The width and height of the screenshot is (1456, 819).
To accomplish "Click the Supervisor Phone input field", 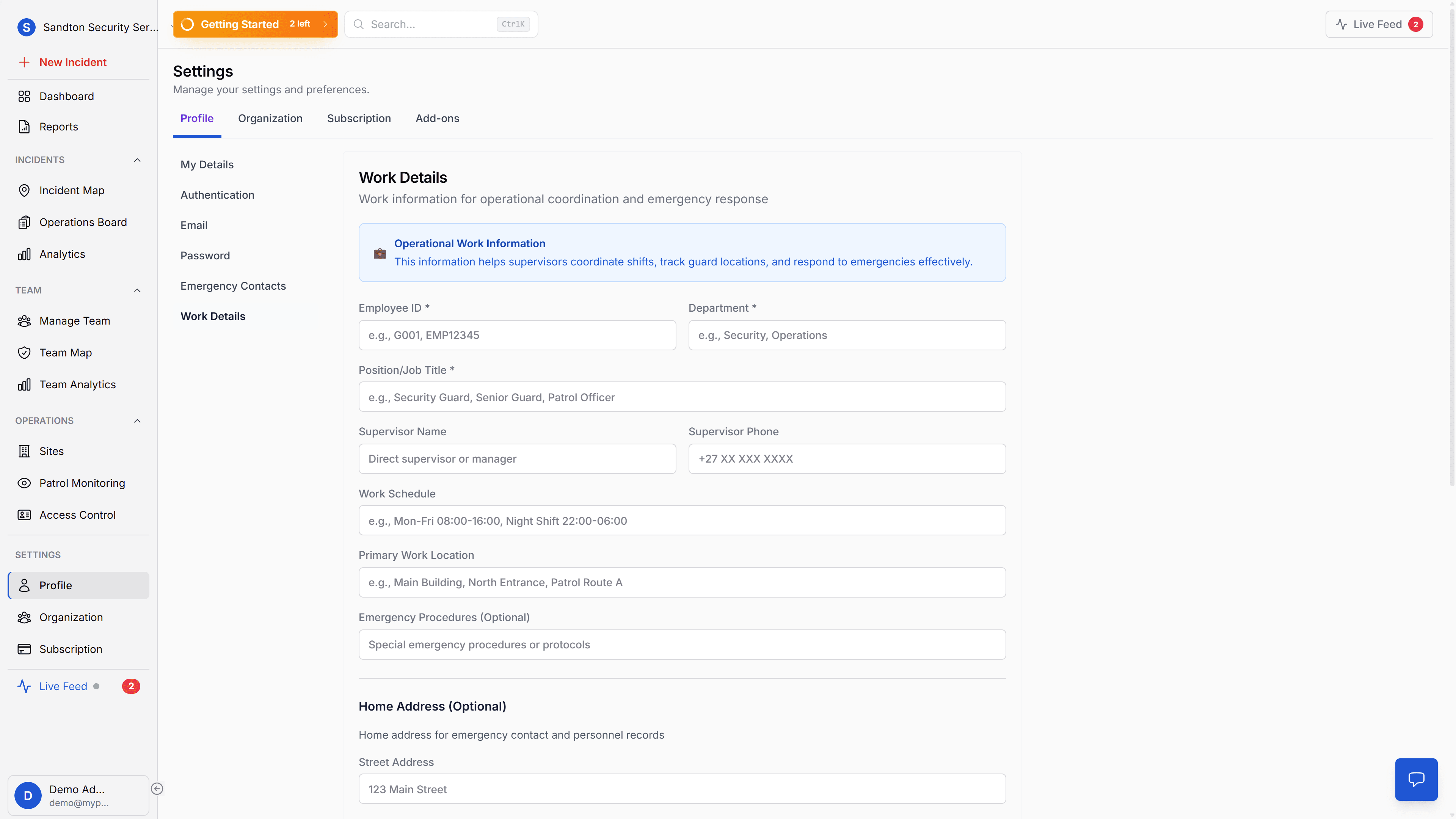I will [x=847, y=459].
